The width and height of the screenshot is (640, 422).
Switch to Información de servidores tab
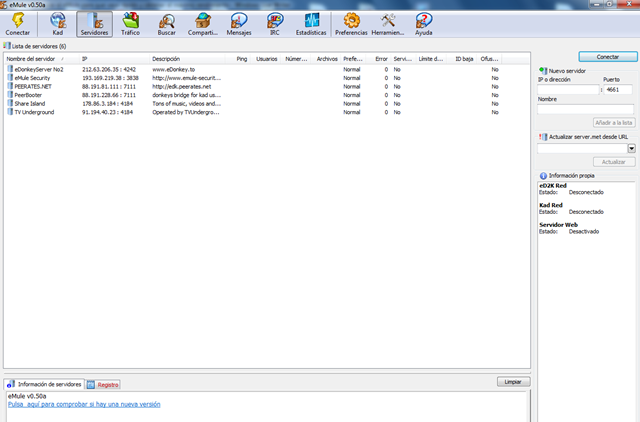pyautogui.click(x=44, y=384)
